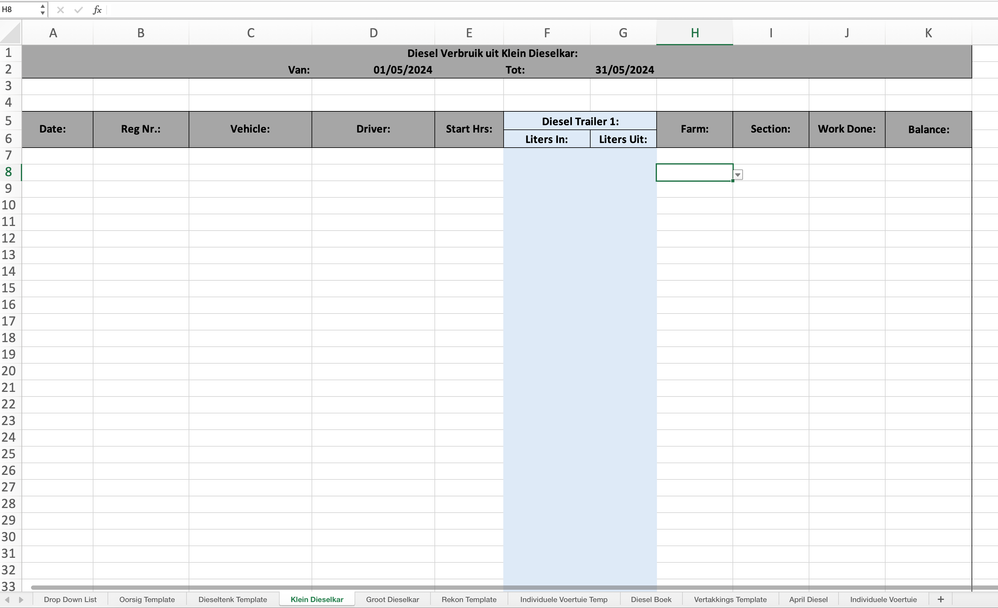
Task: Select column H header
Action: tap(694, 32)
